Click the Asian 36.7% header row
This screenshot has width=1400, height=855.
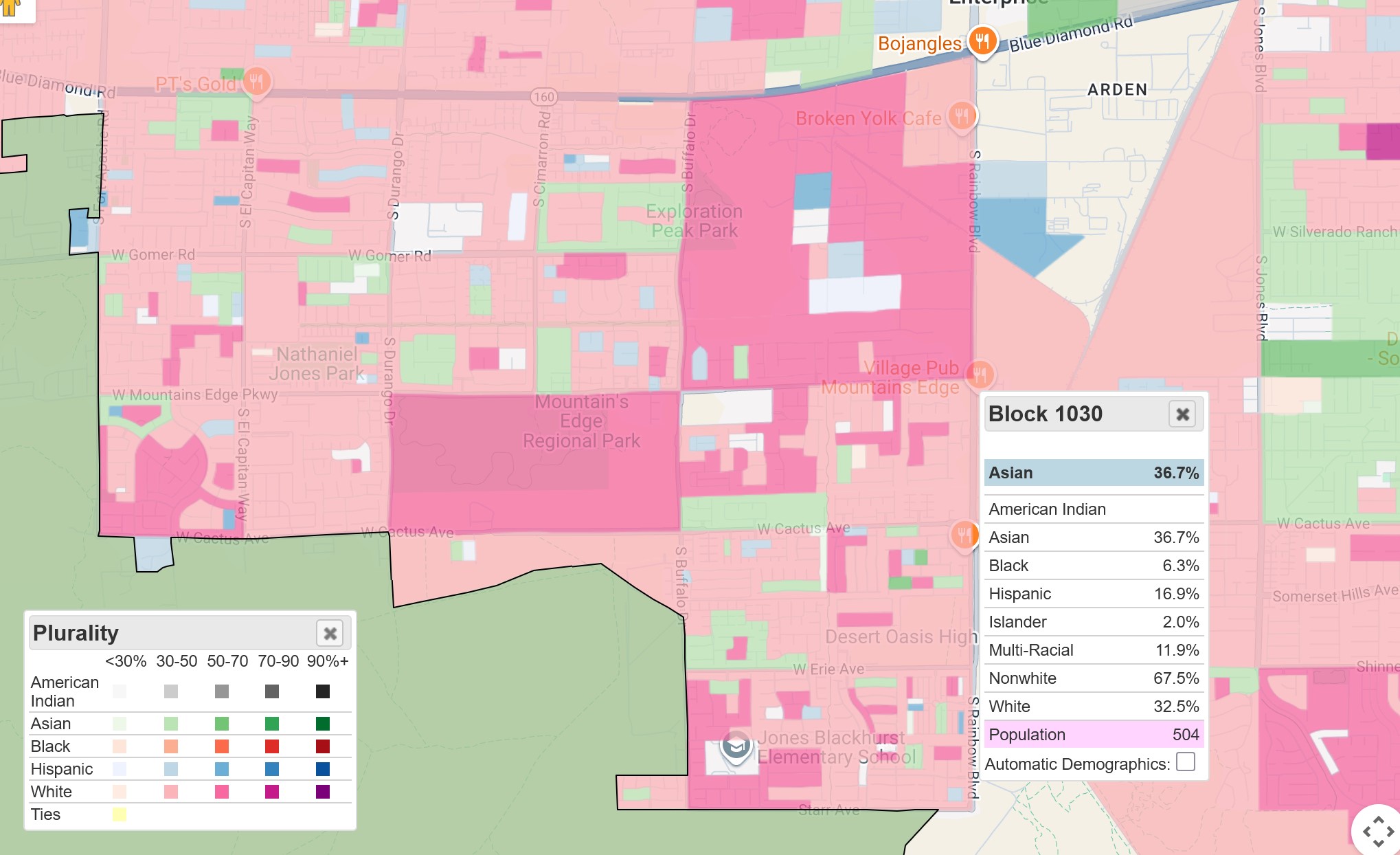[x=1094, y=473]
